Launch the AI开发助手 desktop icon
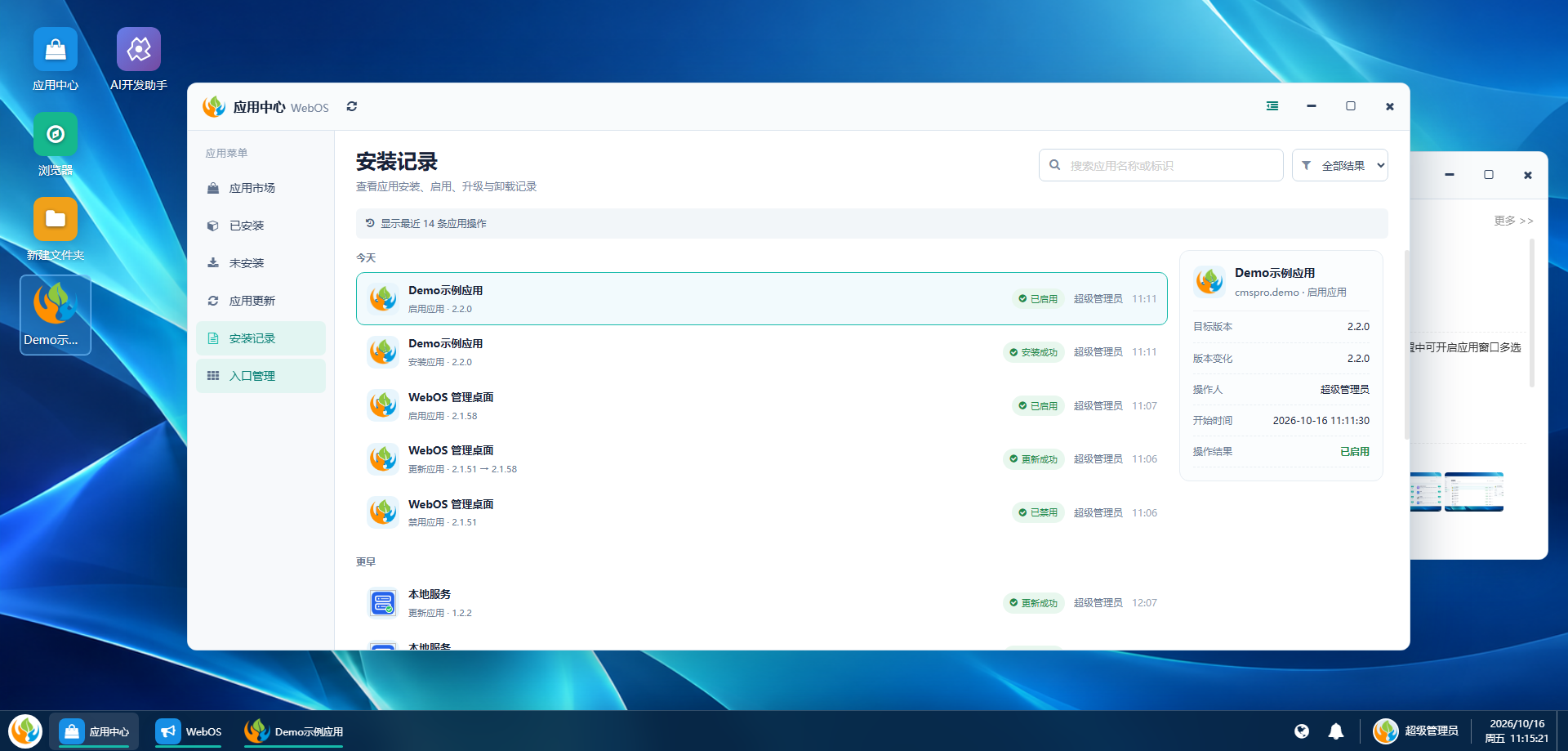Screen dimensions: 1568x751 coord(139,59)
